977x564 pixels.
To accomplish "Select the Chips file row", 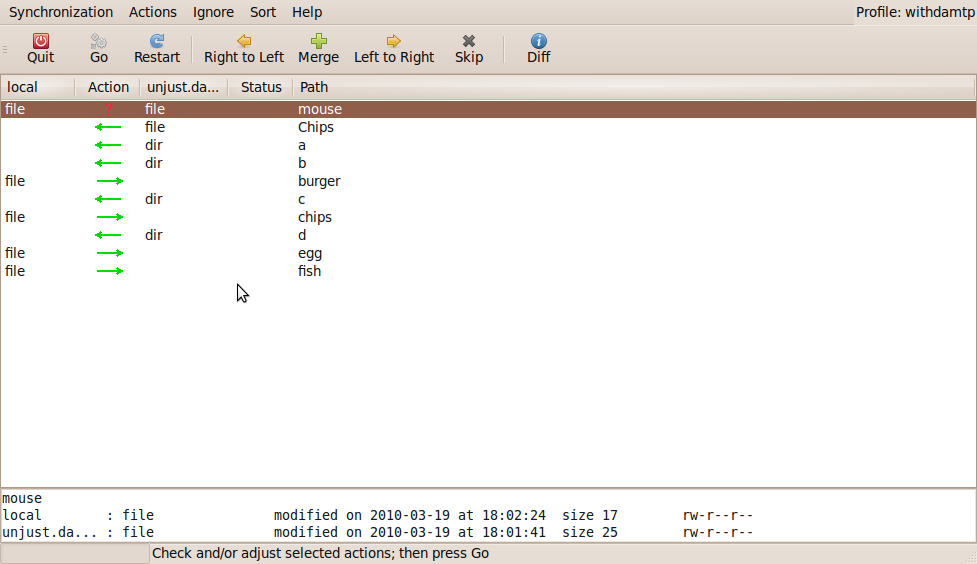I will click(316, 127).
